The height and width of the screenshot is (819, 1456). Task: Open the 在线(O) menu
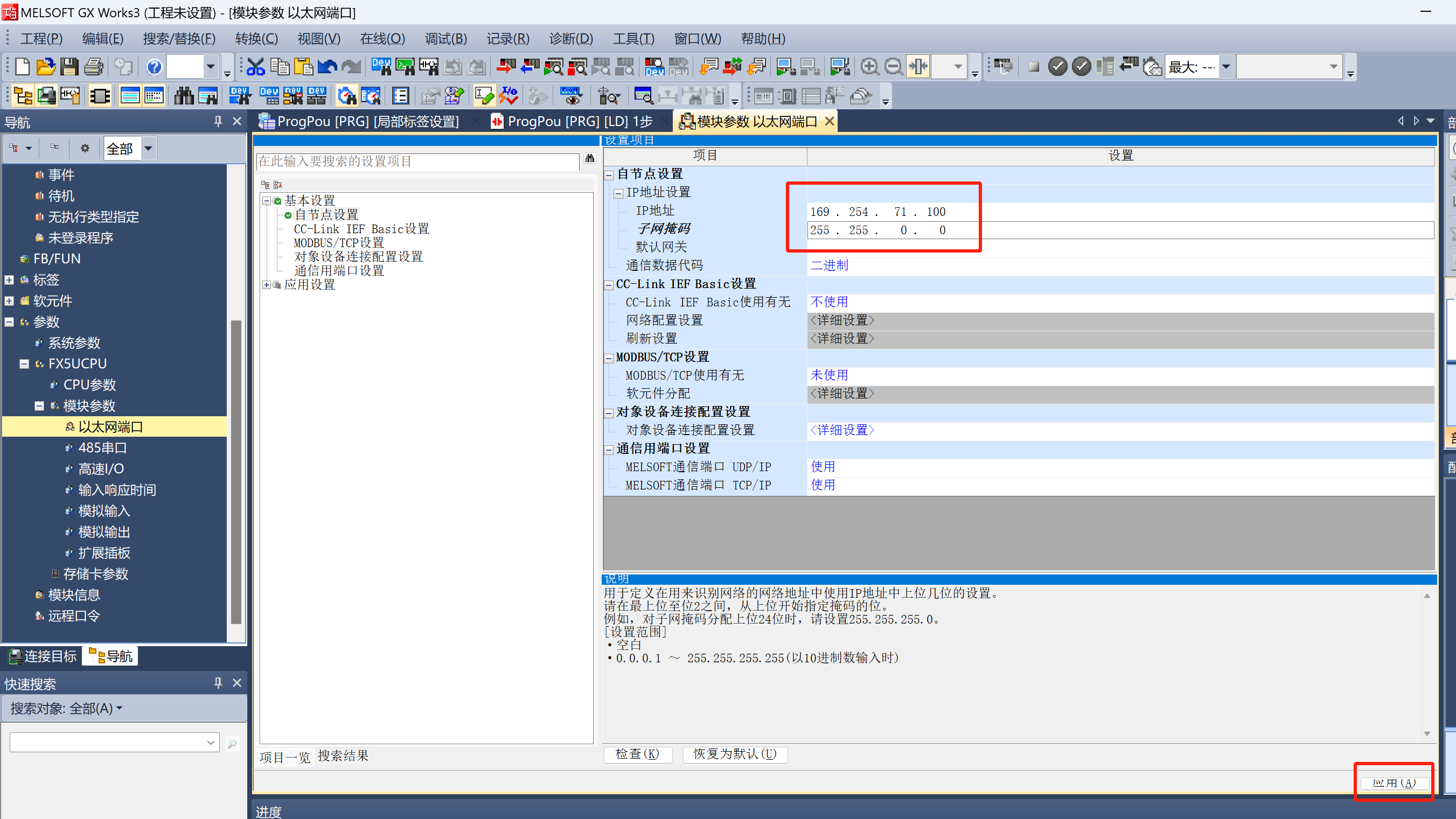click(x=382, y=38)
